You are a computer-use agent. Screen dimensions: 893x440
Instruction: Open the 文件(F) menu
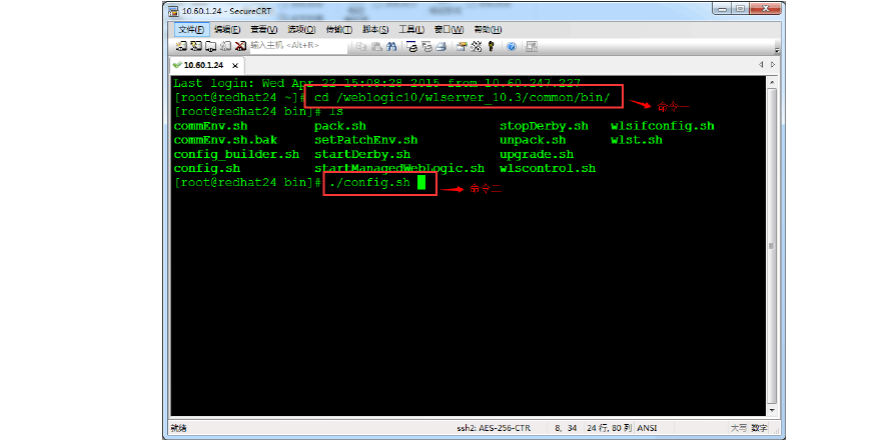coord(191,30)
